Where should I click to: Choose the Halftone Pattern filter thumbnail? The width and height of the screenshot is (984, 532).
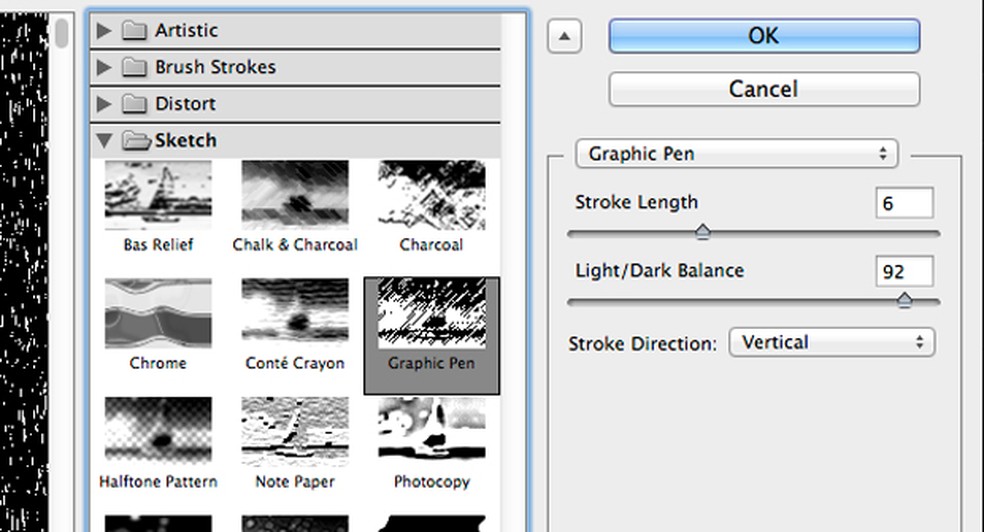coord(158,432)
